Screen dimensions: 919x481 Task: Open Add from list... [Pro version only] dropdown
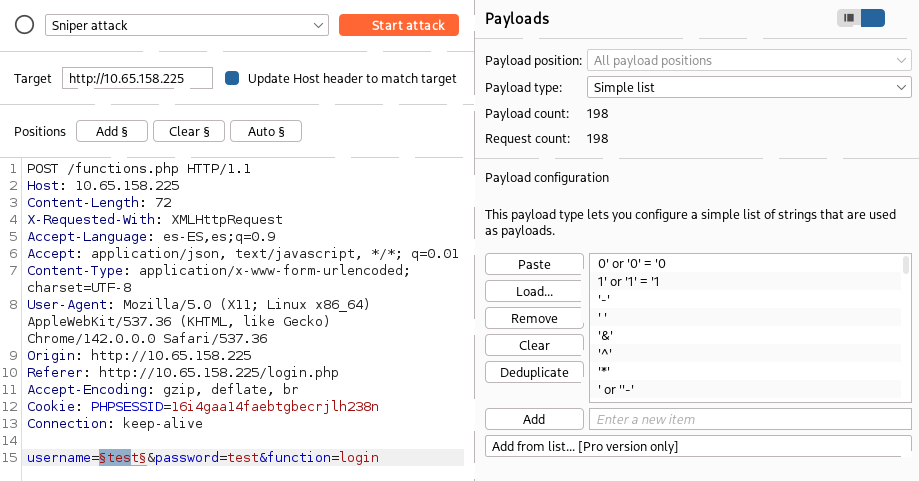tap(698, 446)
